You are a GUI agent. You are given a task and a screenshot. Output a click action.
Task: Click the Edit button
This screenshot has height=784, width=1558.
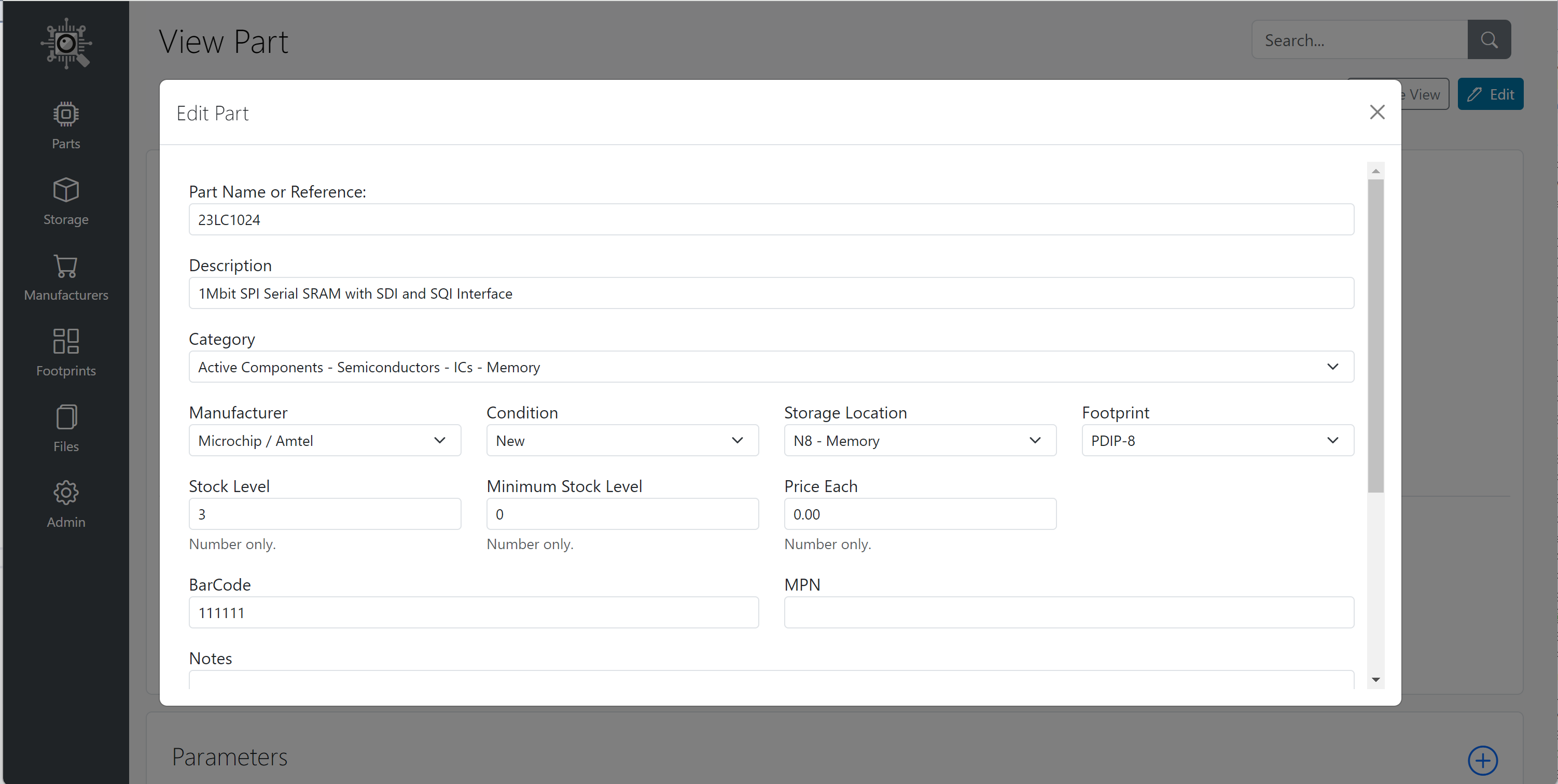pyautogui.click(x=1490, y=94)
